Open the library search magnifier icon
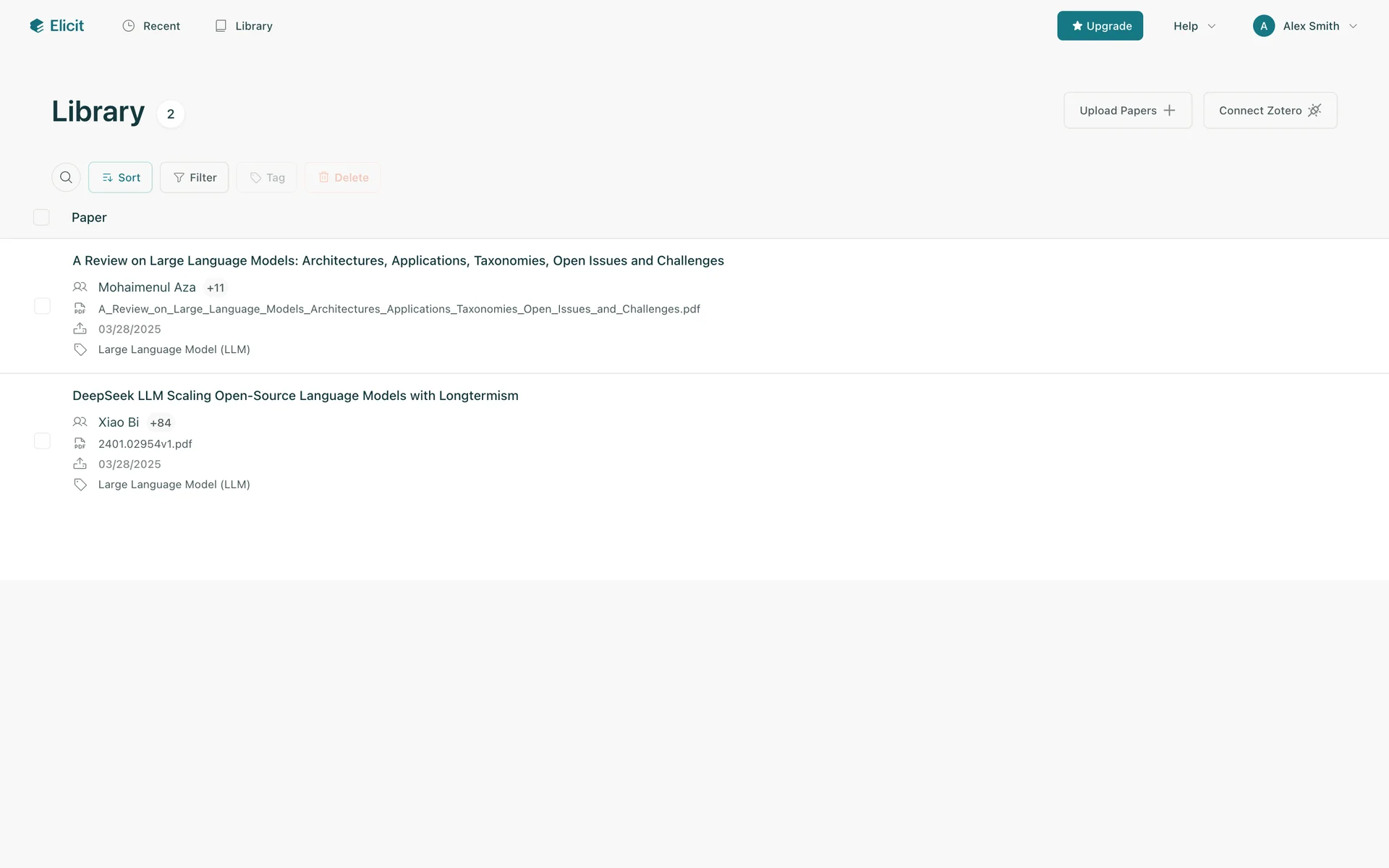 66,177
